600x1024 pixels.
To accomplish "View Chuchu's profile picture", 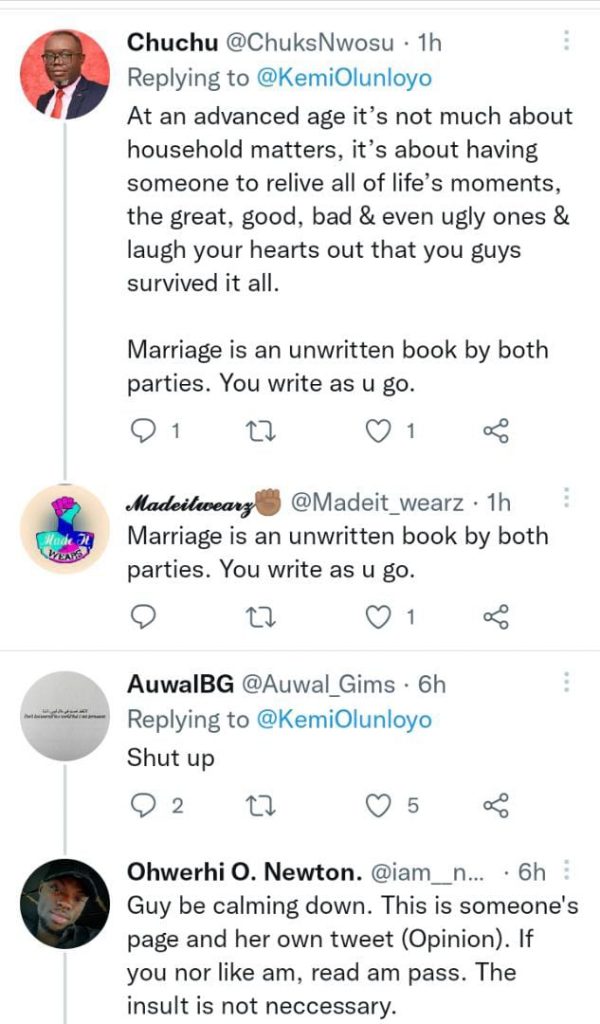I will coord(66,74).
